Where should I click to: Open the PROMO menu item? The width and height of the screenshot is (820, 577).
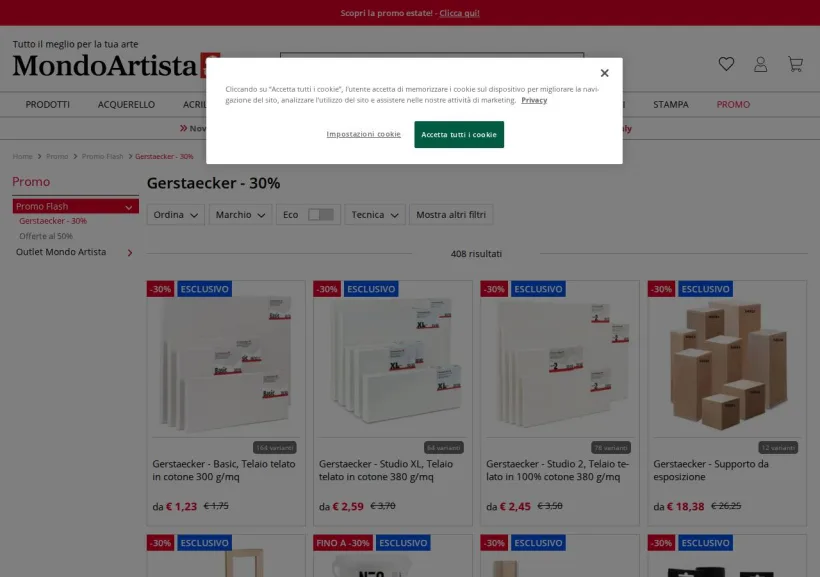pos(733,105)
